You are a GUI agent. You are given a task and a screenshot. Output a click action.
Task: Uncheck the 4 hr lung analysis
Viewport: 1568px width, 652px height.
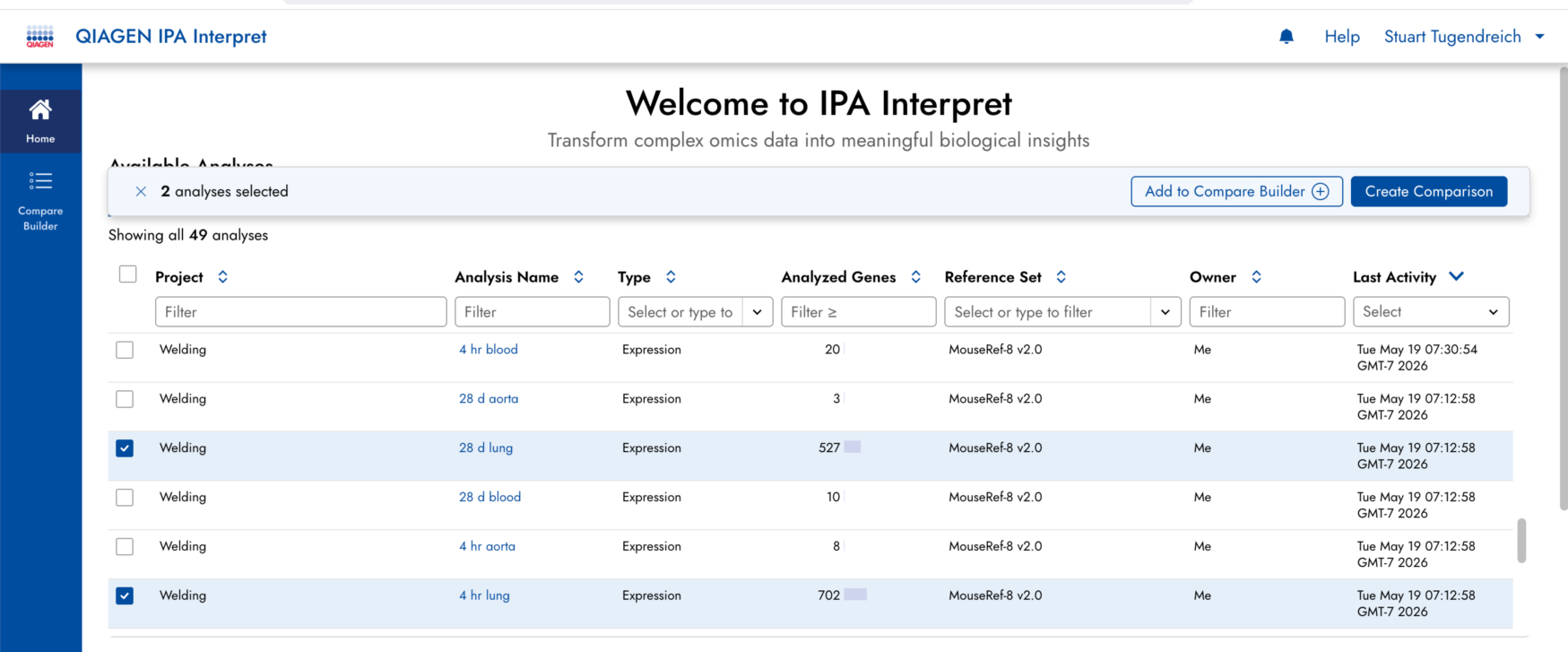pyautogui.click(x=125, y=595)
